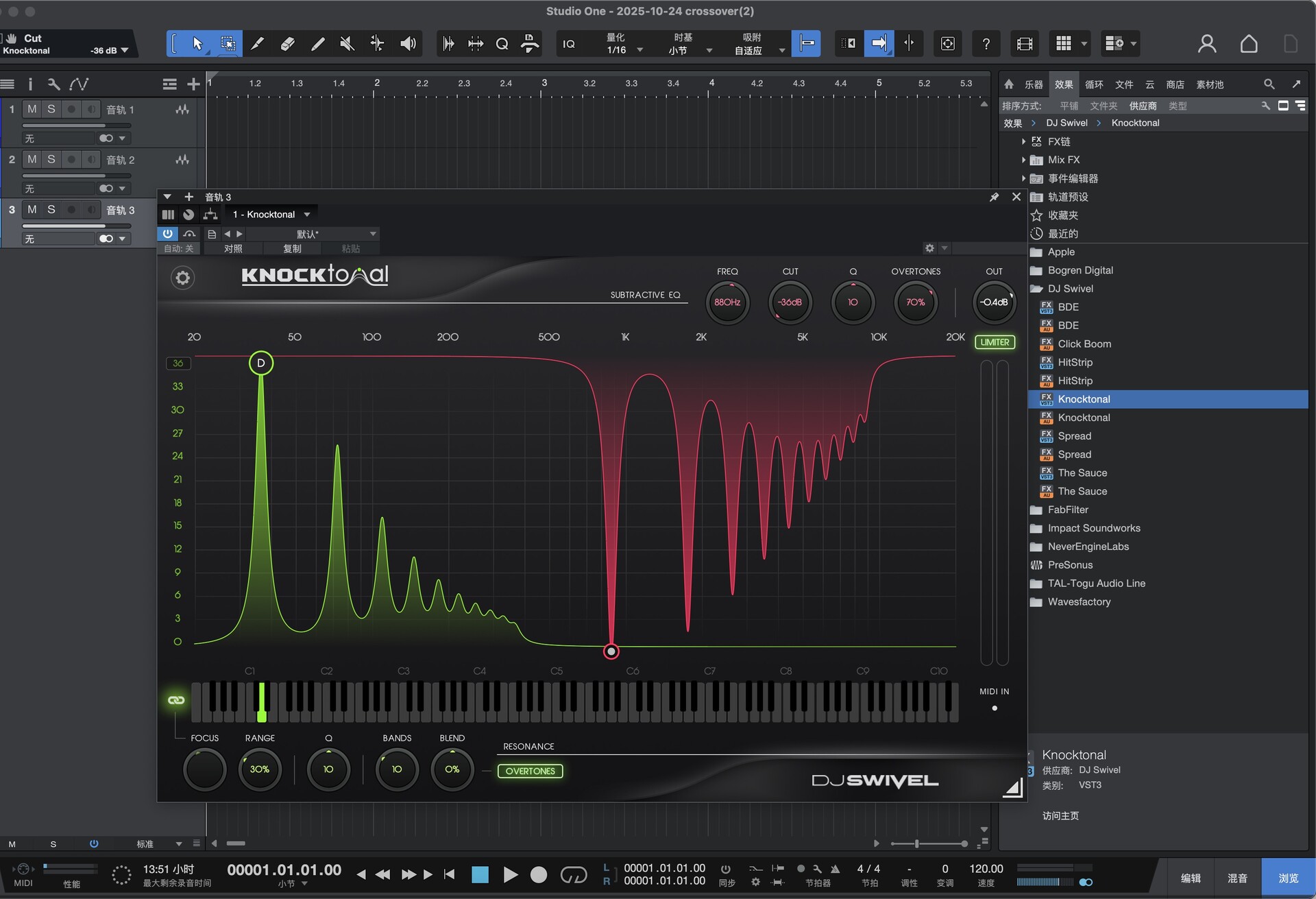The width and height of the screenshot is (1316, 899).
Task: Open the Knocktonal settings gear
Action: (182, 278)
